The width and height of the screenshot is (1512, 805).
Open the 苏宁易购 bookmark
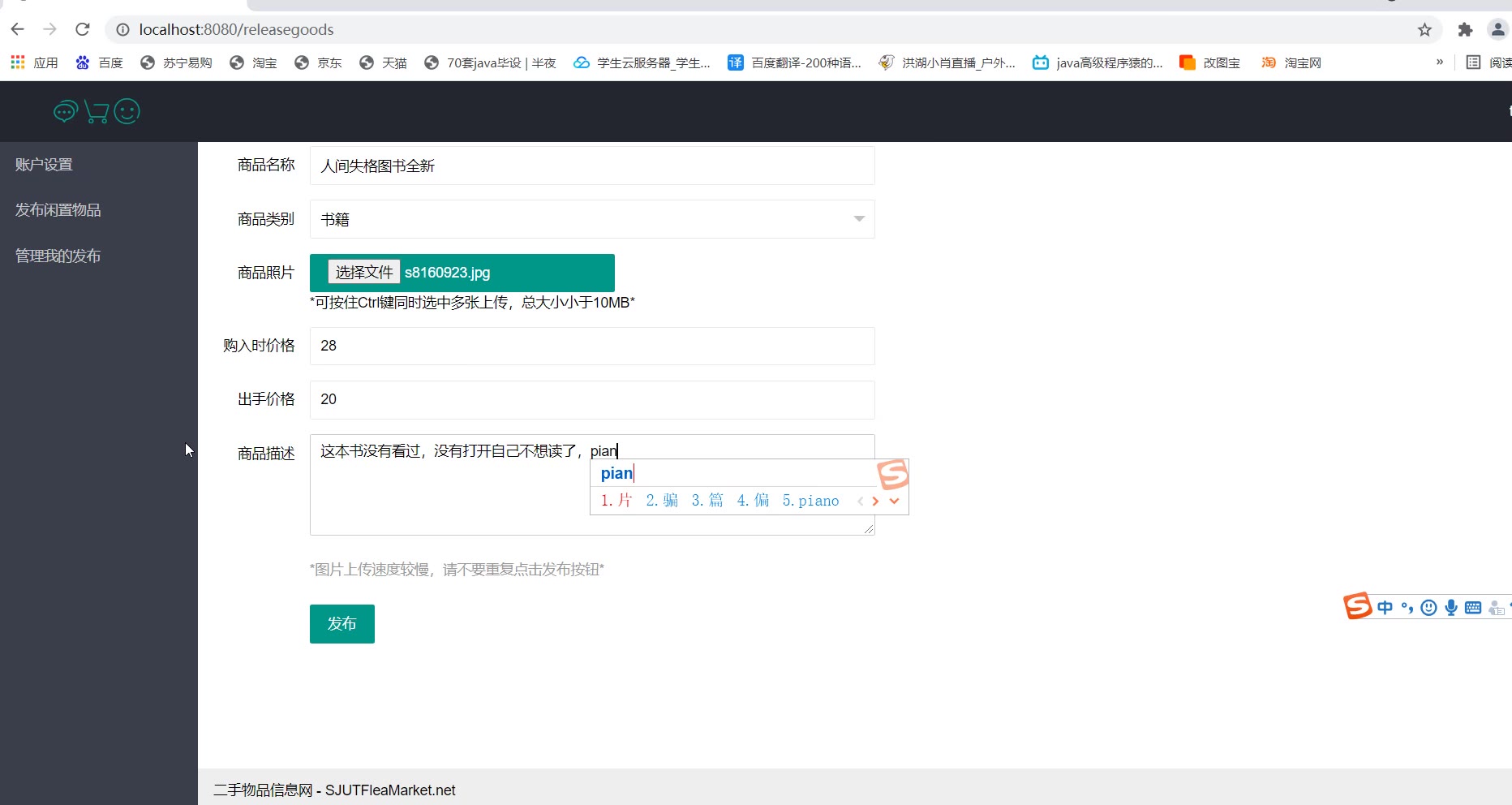pyautogui.click(x=176, y=62)
